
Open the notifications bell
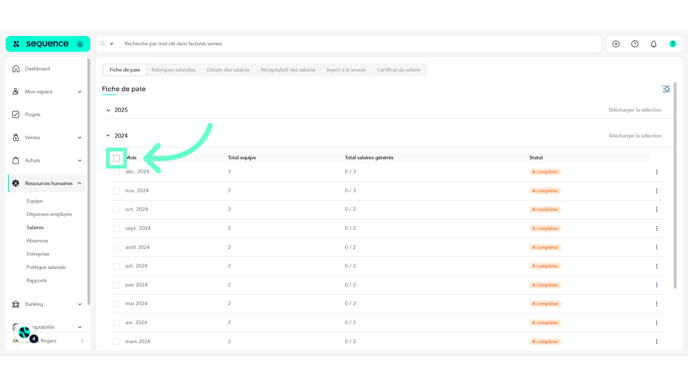[654, 44]
